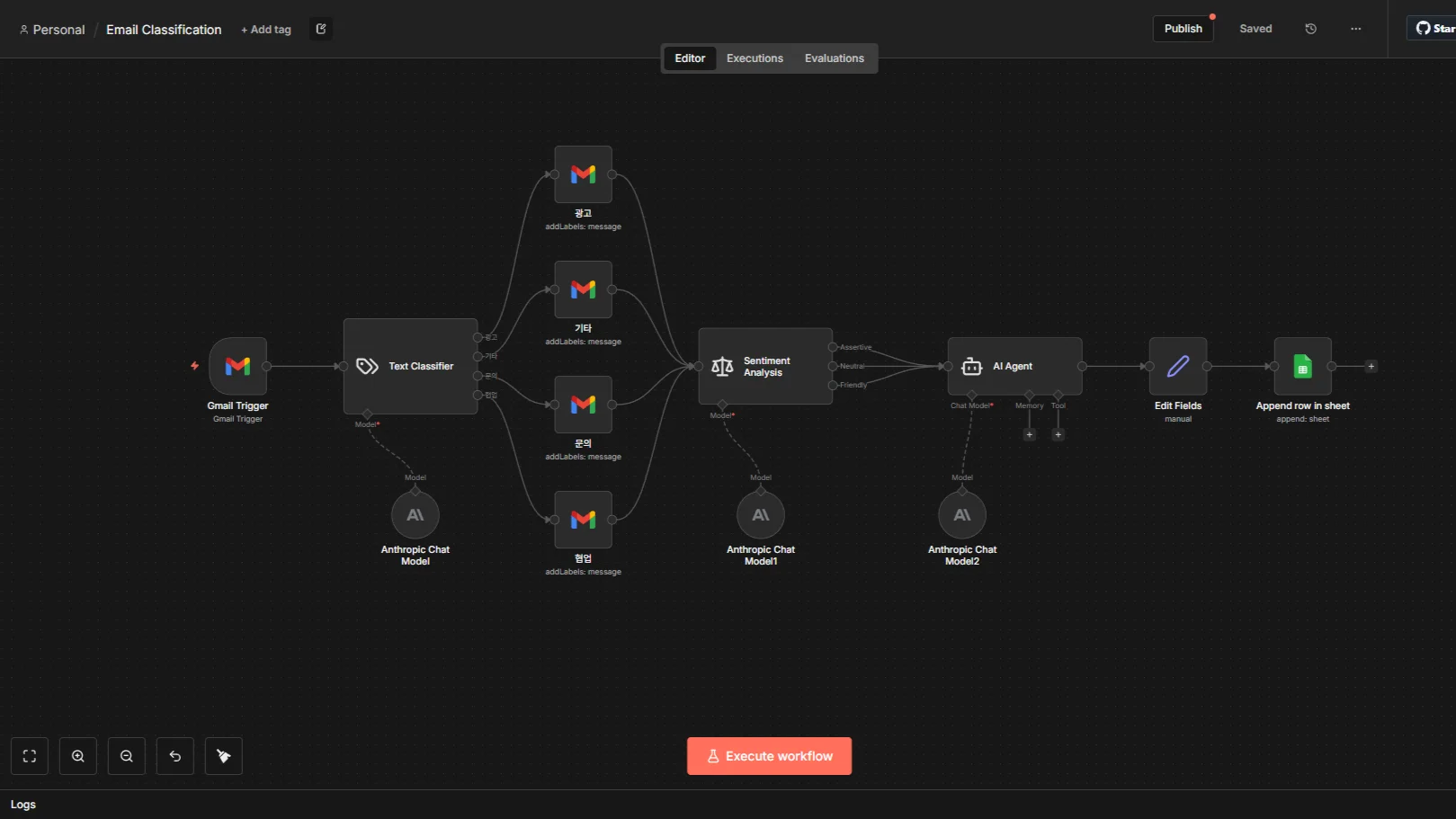Select the Gmail Trigger node
The width and height of the screenshot is (1456, 819).
pyautogui.click(x=237, y=366)
